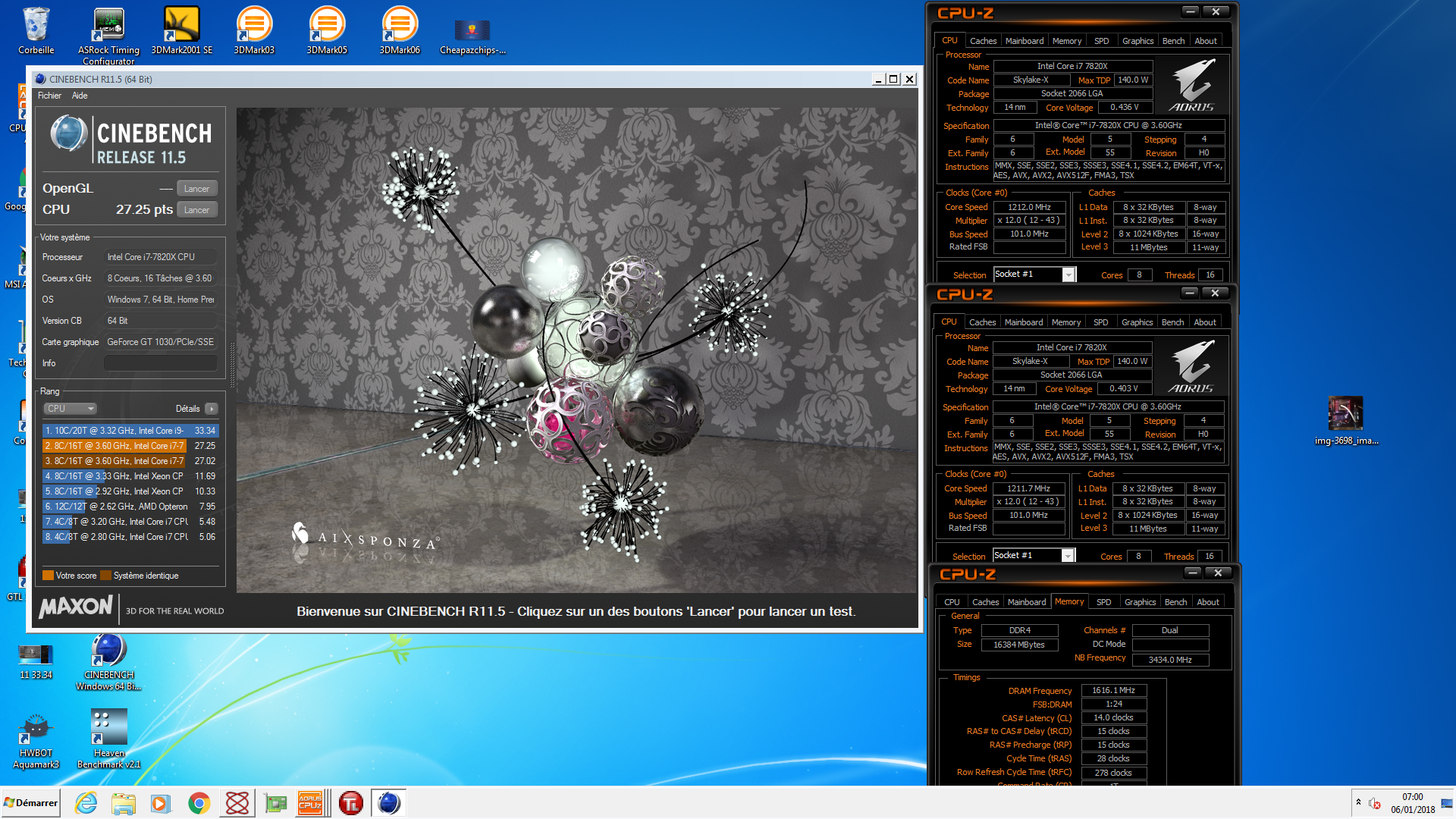Open Bench tab in bottom CPU-Z window

coord(1175,602)
